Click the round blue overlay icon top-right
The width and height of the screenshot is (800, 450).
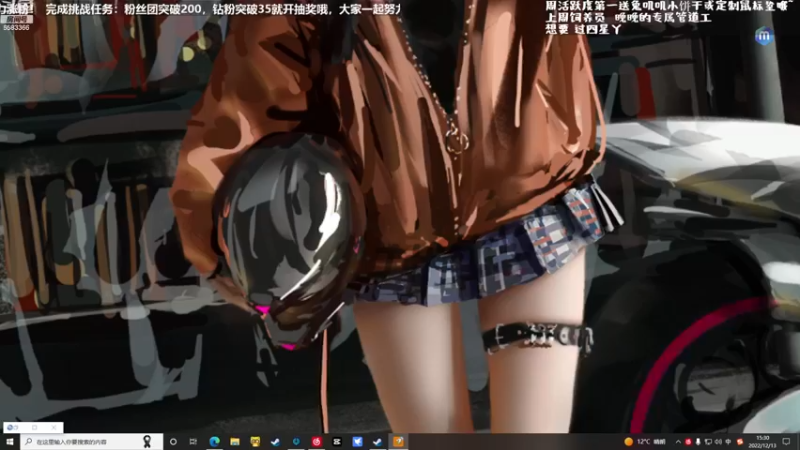[764, 36]
